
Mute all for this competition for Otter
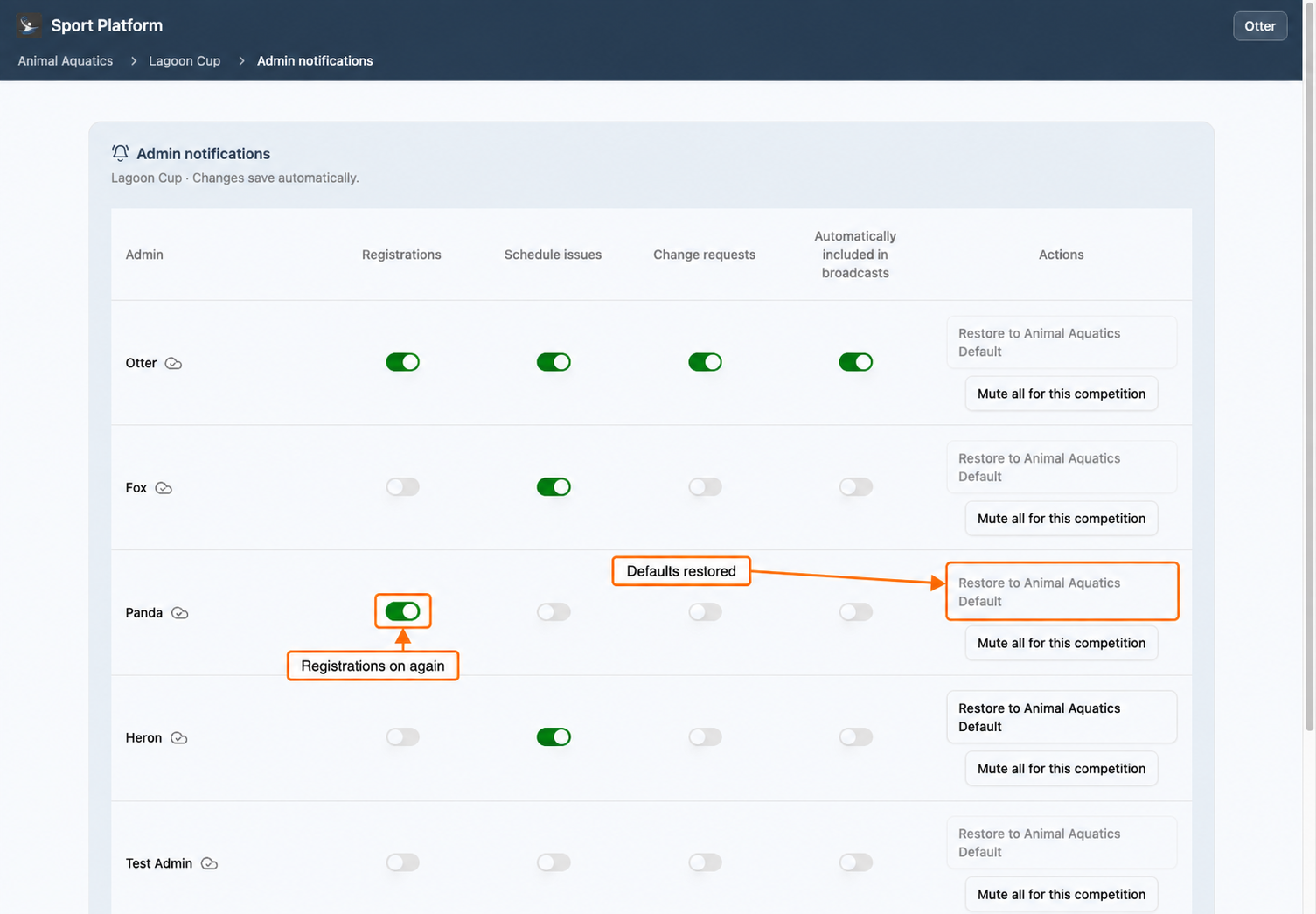point(1062,394)
